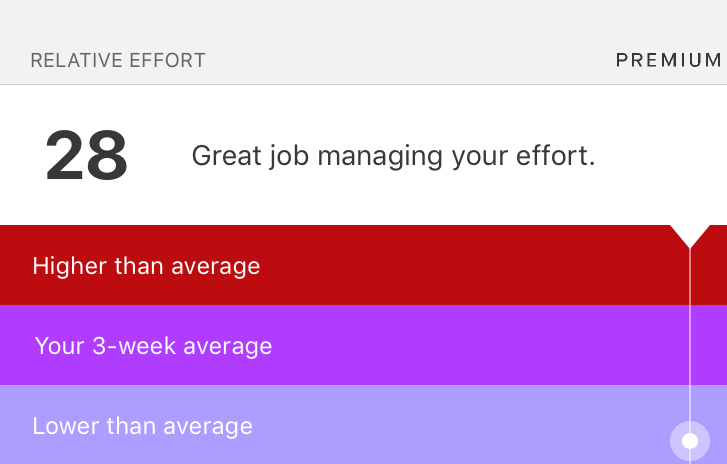Image resolution: width=727 pixels, height=464 pixels.
Task: Click the empty gray area above the header
Action: click(x=360, y=20)
